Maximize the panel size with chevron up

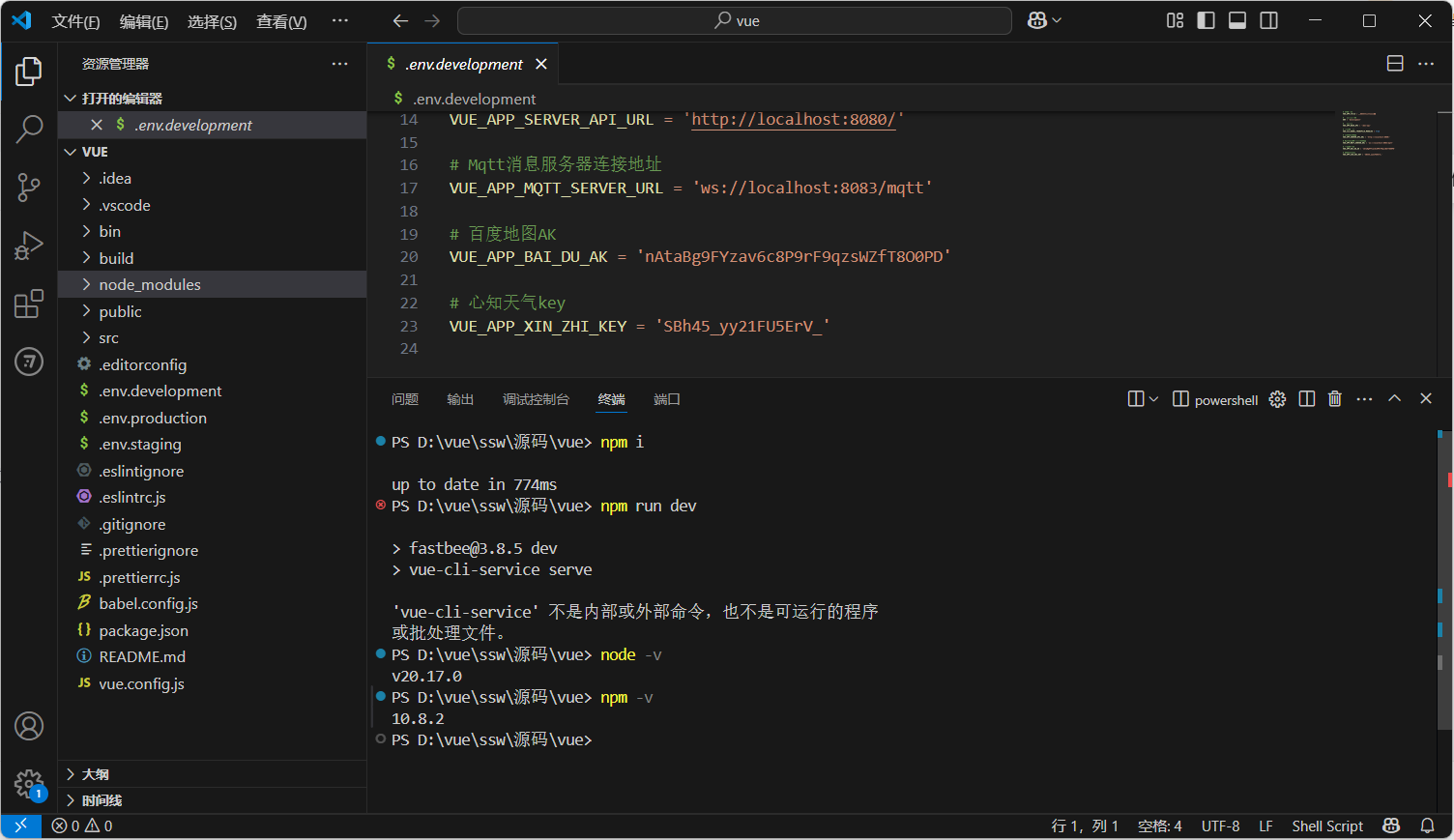click(1395, 399)
